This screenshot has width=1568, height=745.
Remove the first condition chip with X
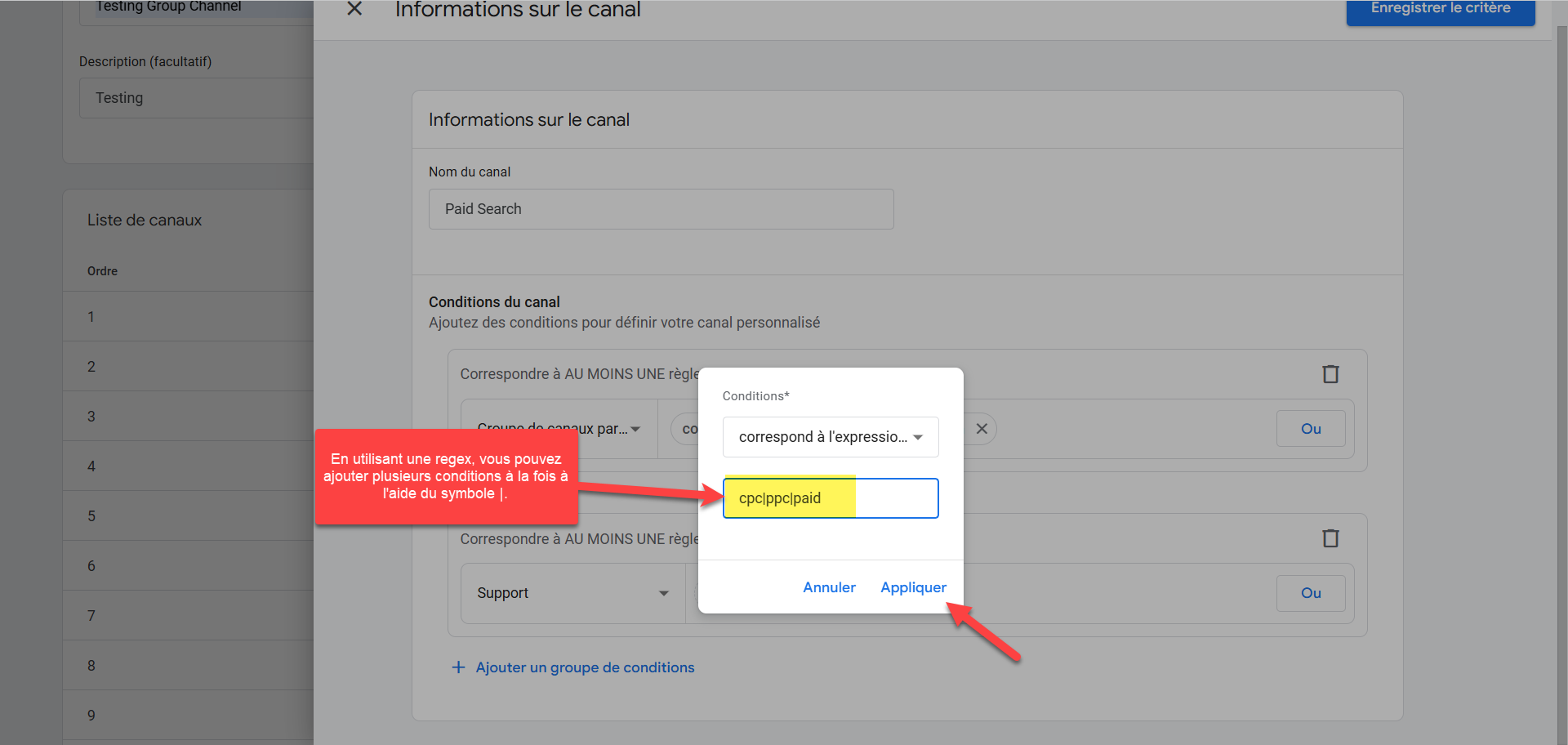[982, 429]
